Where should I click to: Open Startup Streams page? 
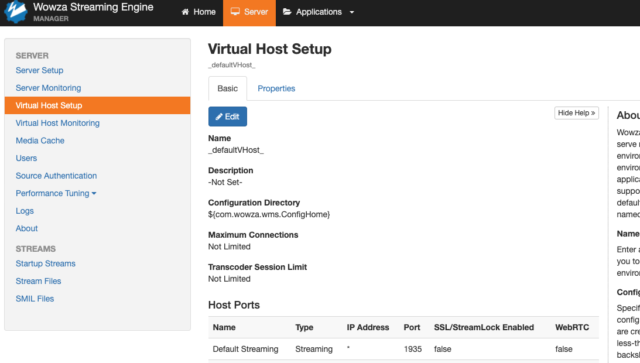click(x=45, y=263)
